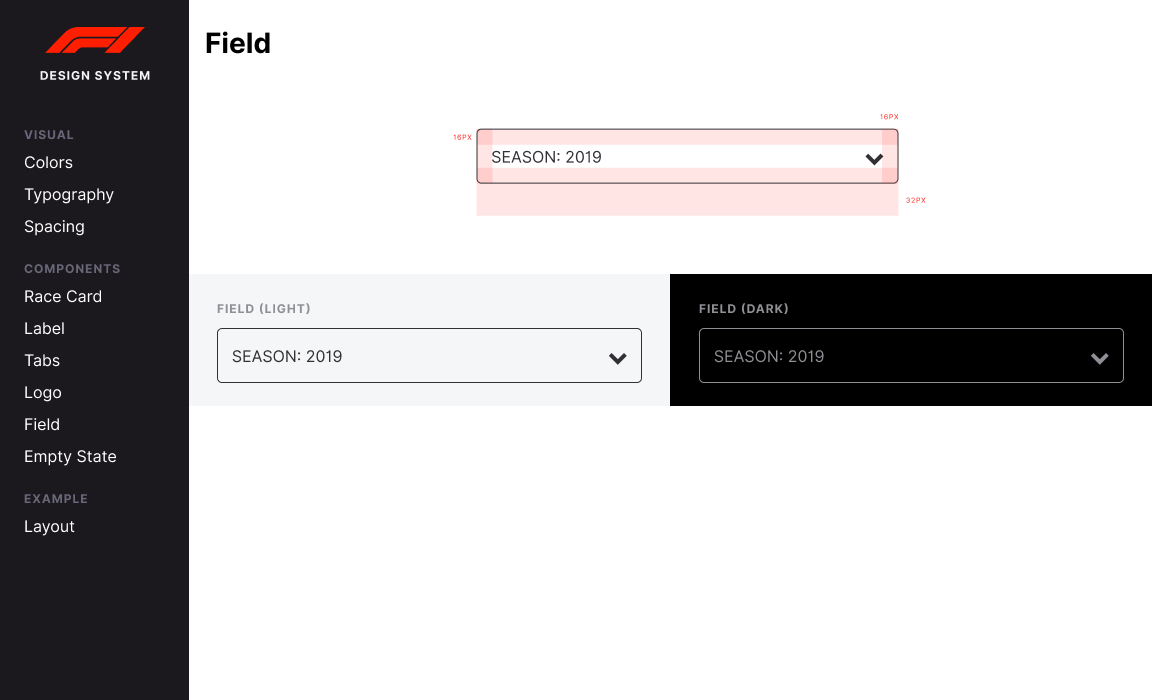This screenshot has width=1152, height=700.
Task: Open Empty State page
Action: pos(71,457)
